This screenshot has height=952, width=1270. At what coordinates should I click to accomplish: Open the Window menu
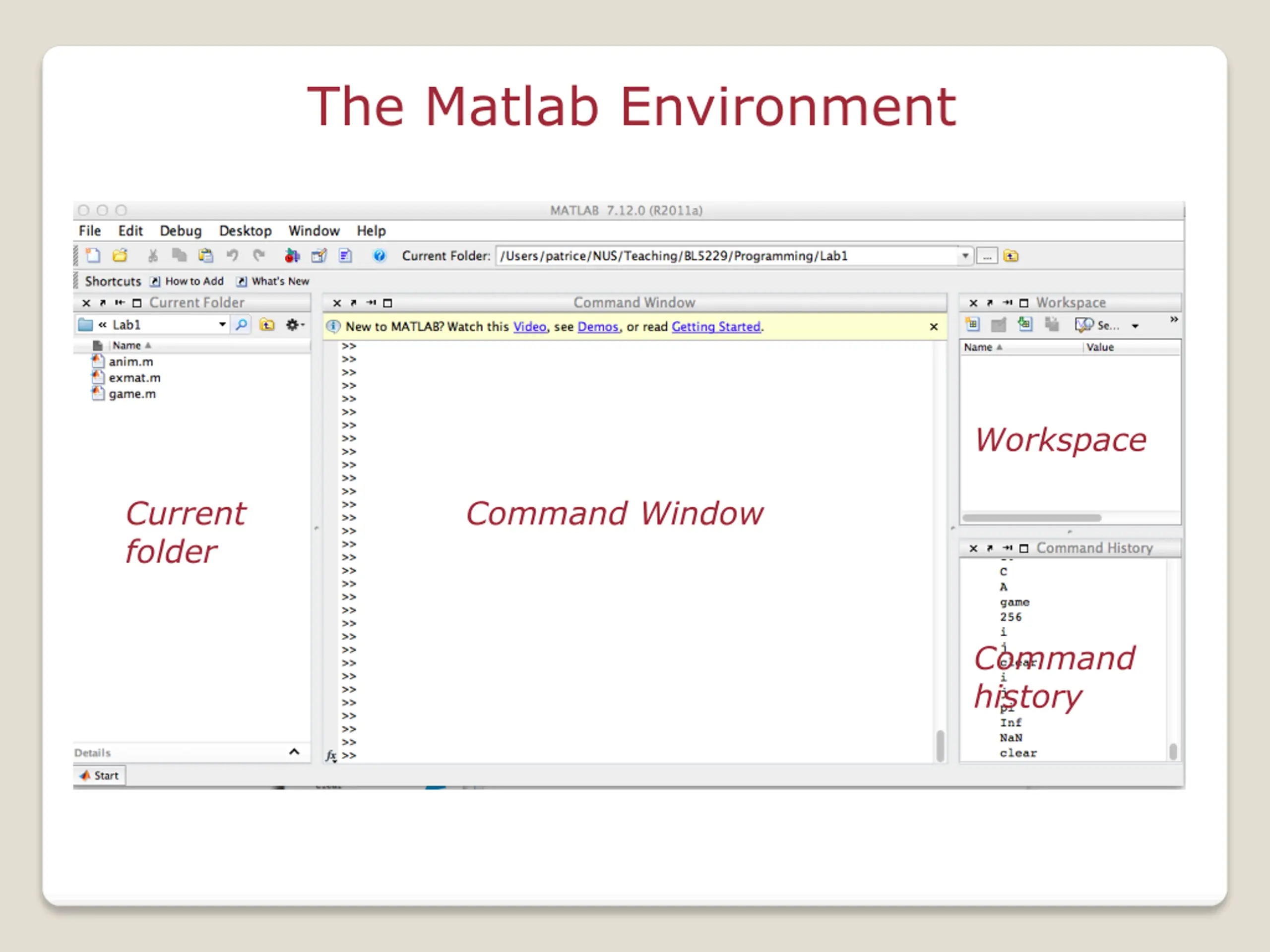click(x=314, y=231)
